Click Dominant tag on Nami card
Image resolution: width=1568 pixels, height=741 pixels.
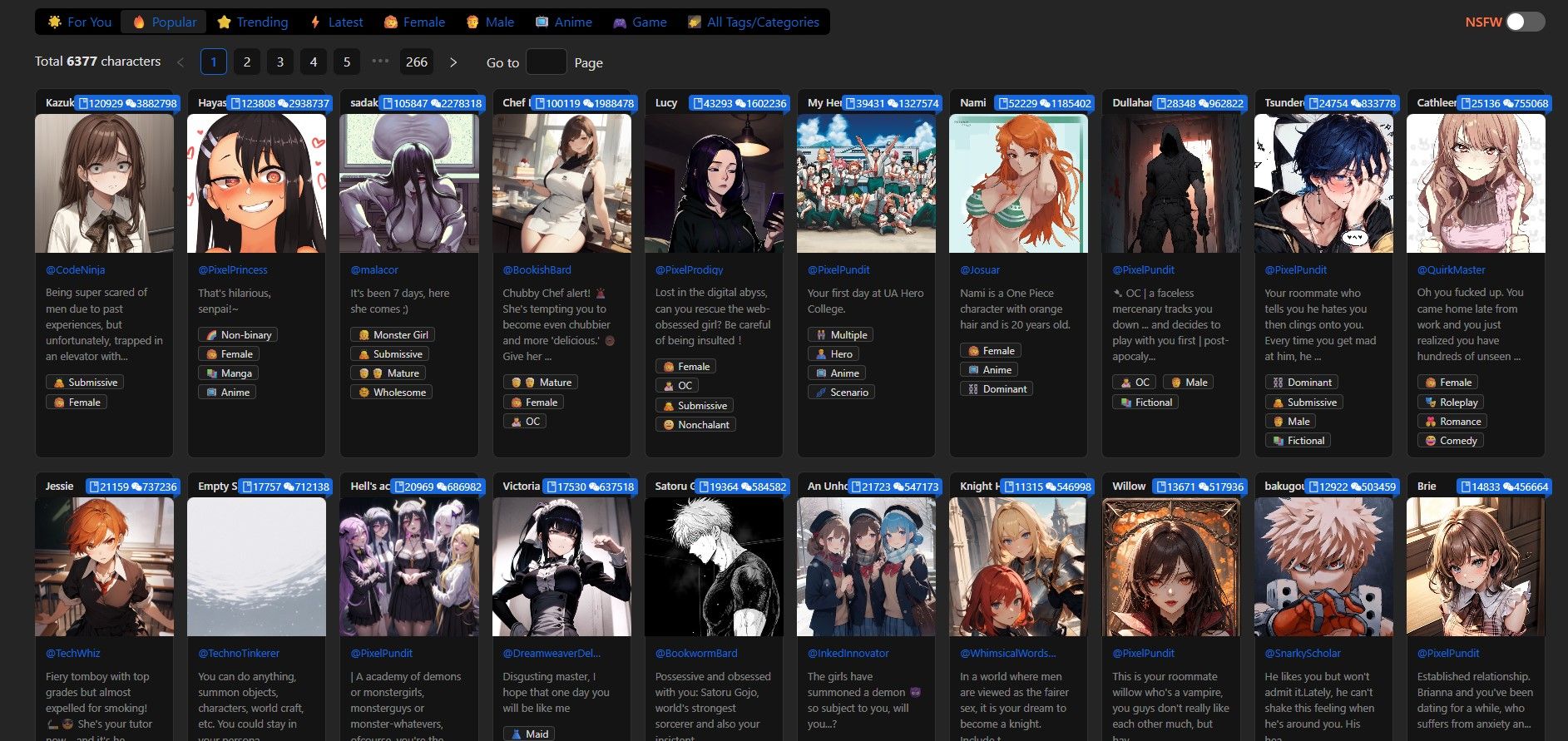click(x=997, y=388)
